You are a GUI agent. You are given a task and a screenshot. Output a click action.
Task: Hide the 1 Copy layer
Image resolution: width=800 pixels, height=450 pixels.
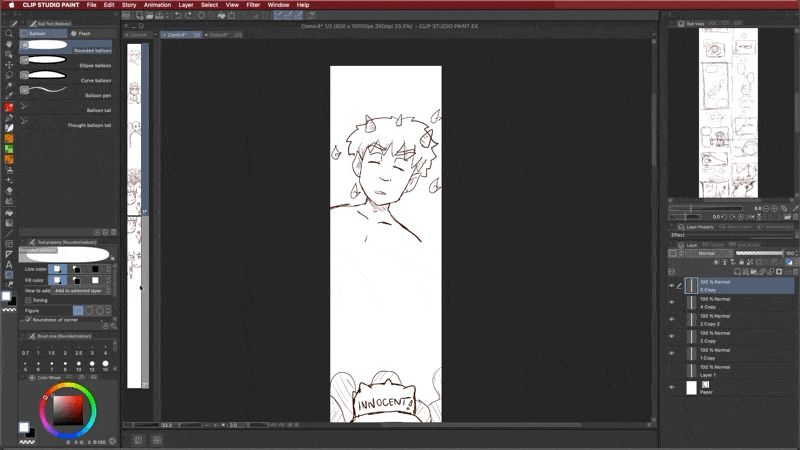(671, 353)
